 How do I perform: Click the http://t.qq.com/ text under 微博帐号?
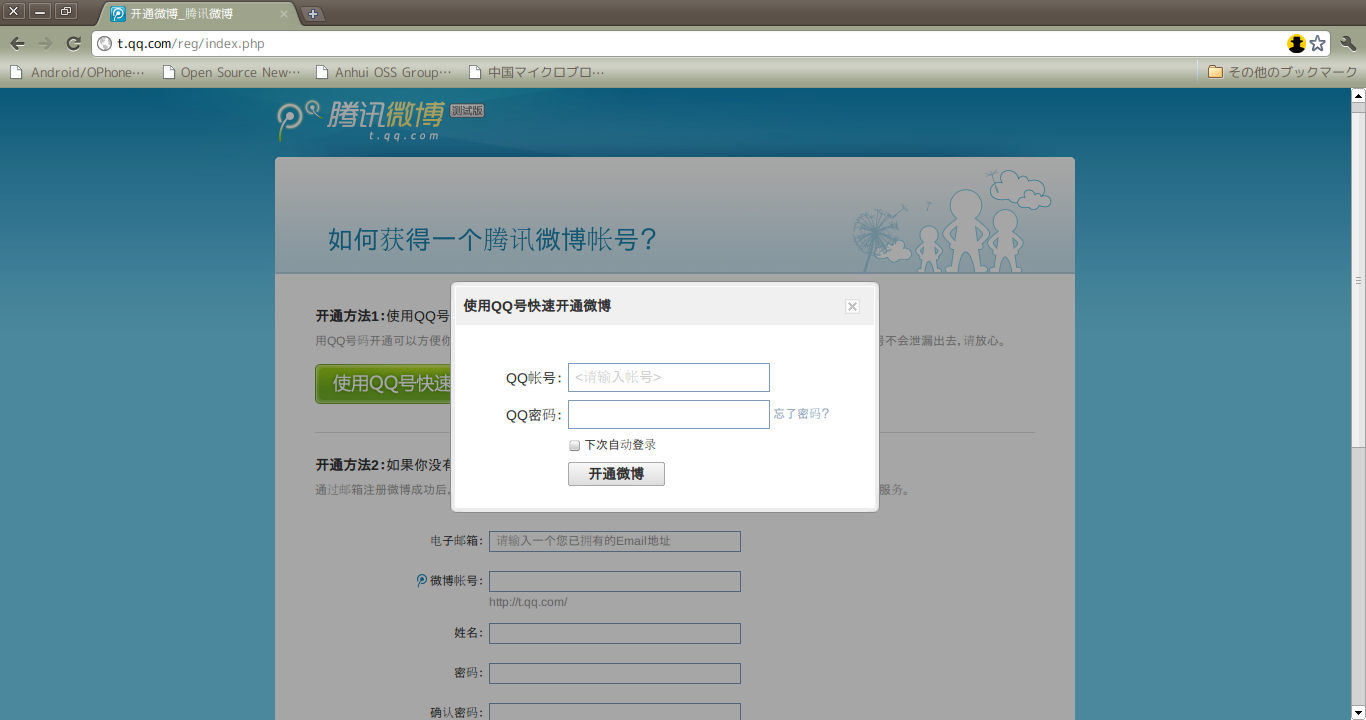(x=528, y=602)
